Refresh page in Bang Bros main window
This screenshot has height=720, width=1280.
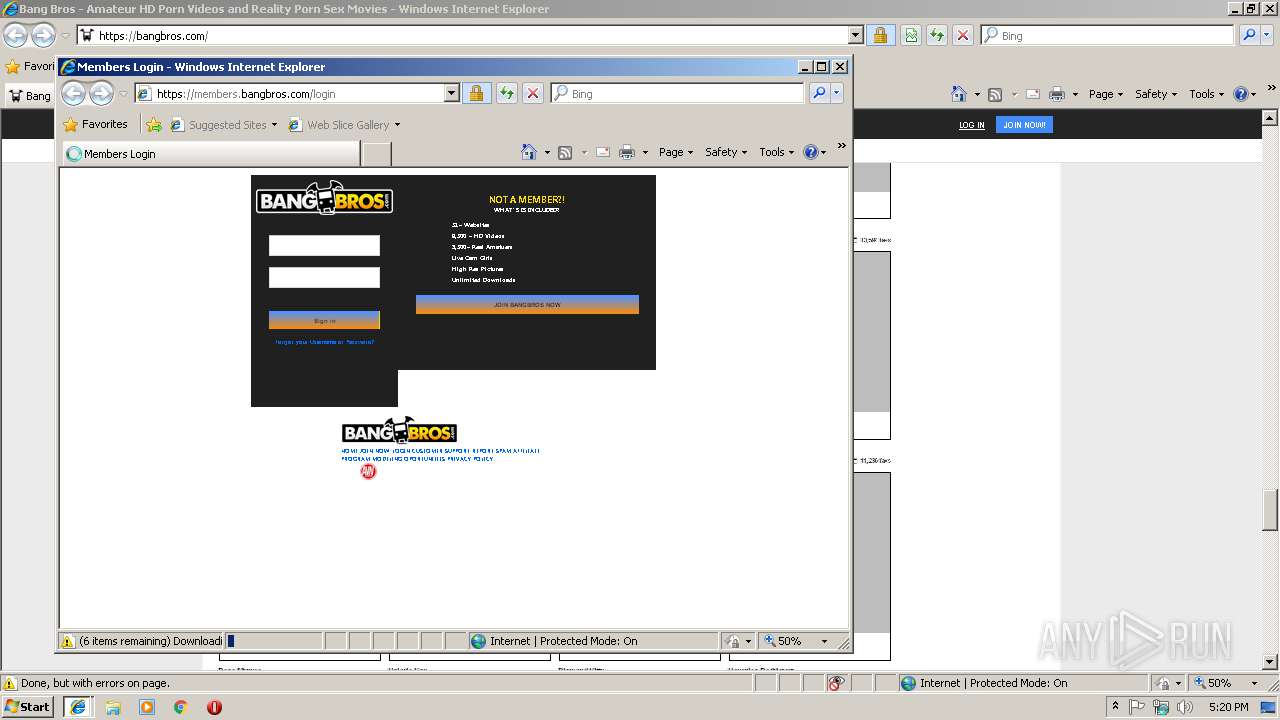pos(937,36)
